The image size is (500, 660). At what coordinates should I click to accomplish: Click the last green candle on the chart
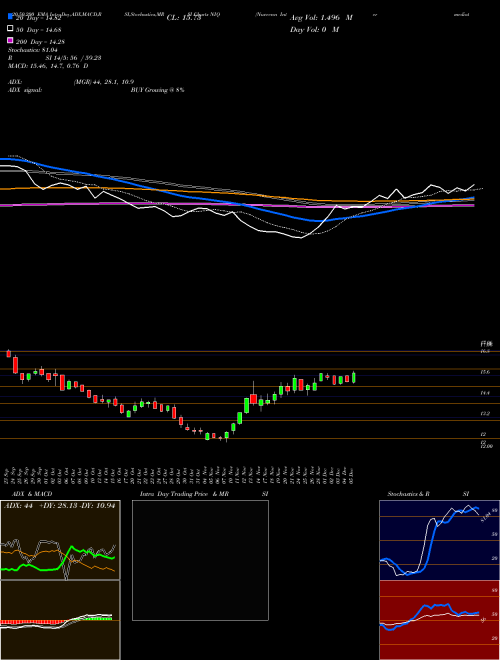354,377
